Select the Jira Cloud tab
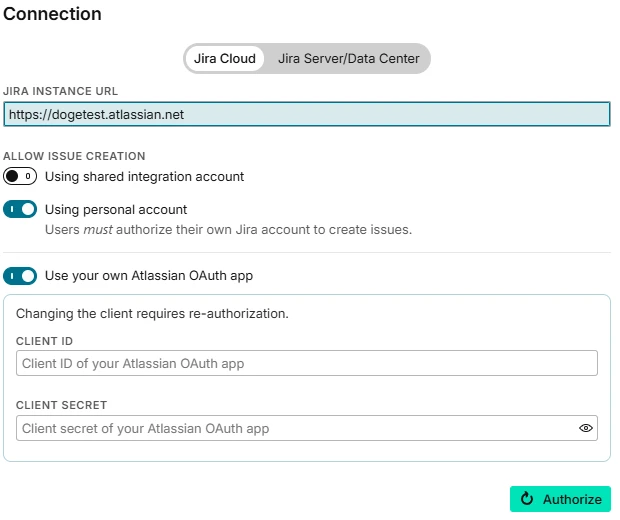Image resolution: width=620 pixels, height=520 pixels. point(225,59)
